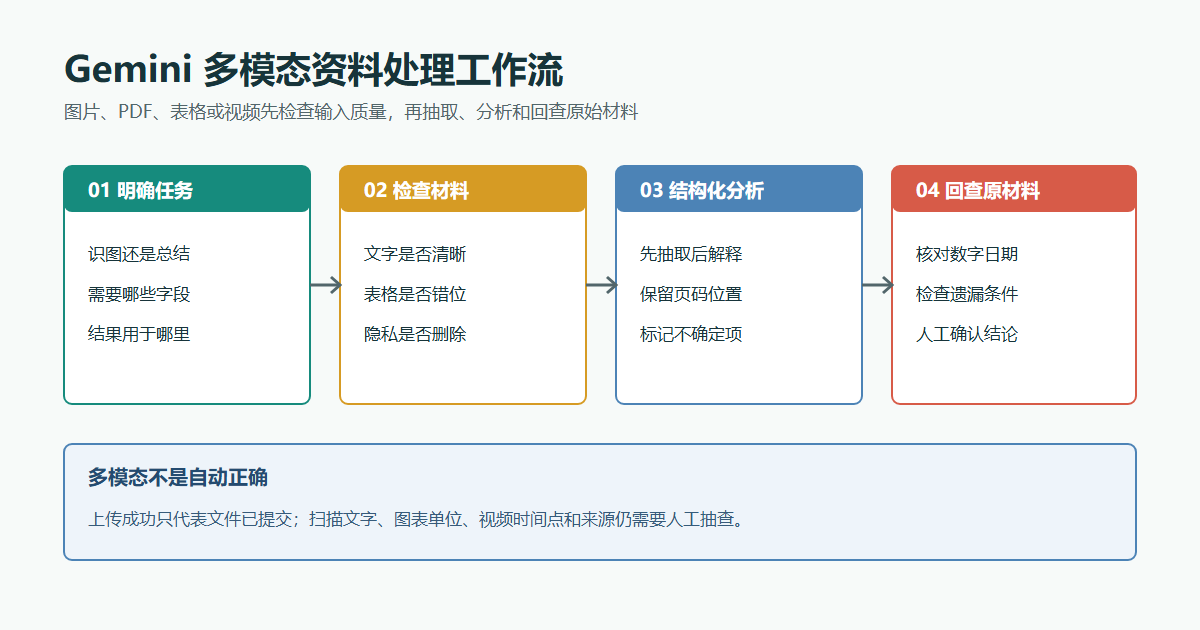This screenshot has width=1200, height=630.
Task: Click the line 先抽取后解释
Action: pos(691,254)
